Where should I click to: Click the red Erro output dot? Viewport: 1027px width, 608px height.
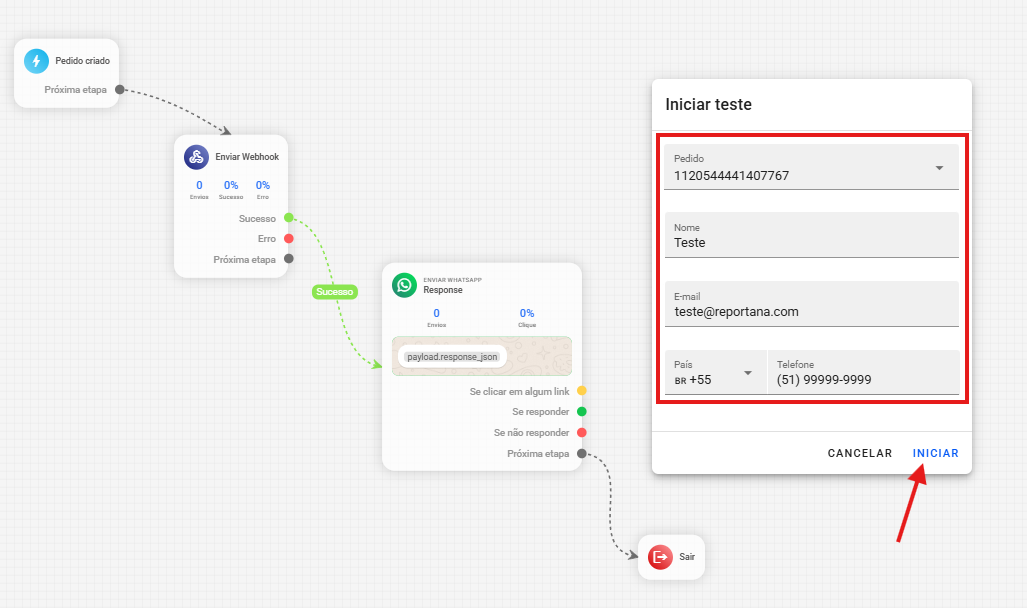(288, 239)
